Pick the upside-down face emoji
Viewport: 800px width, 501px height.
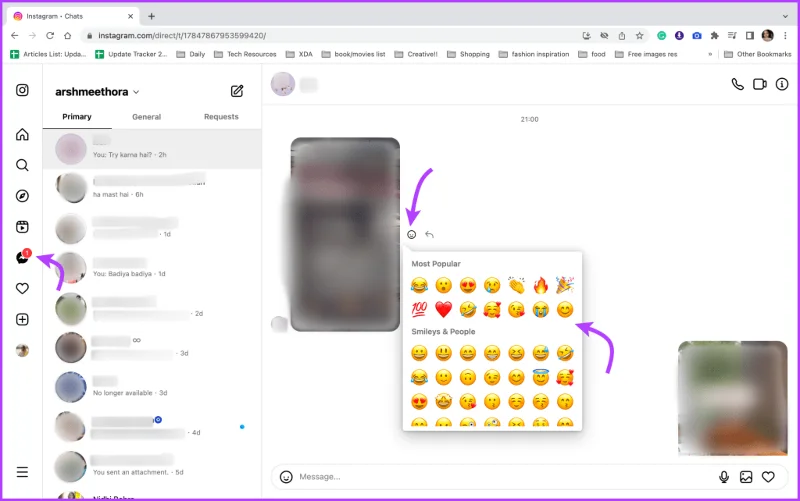pos(467,377)
